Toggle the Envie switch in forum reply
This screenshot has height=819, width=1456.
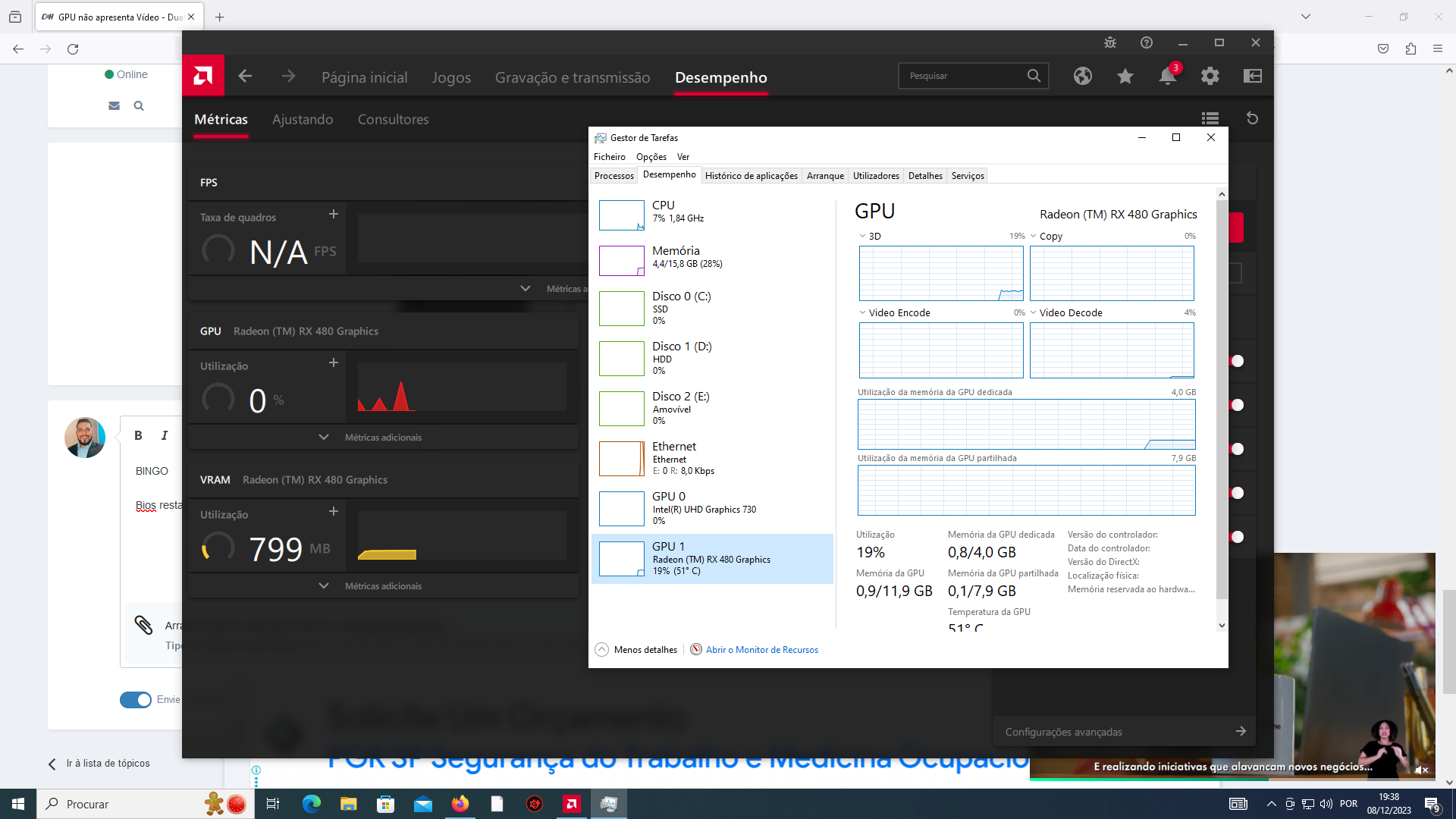pos(136,700)
